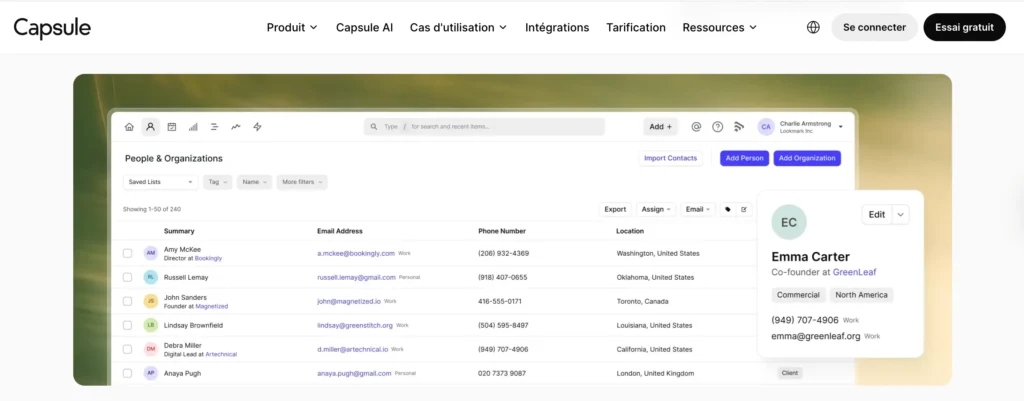Check the Anaya Pugh row checkbox
Image resolution: width=1024 pixels, height=401 pixels.
(127, 373)
